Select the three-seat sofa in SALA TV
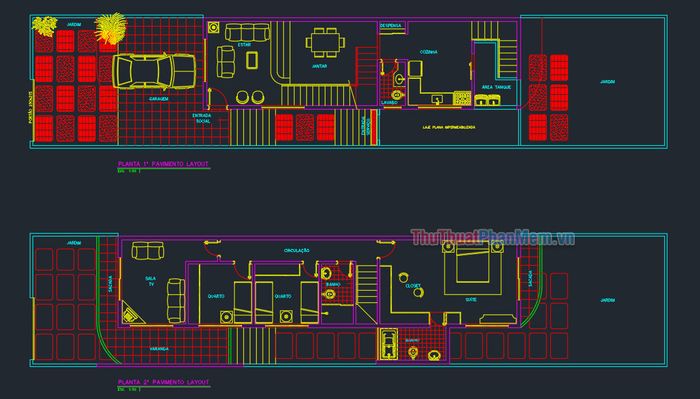700x399 pixels. pyautogui.click(x=176, y=300)
